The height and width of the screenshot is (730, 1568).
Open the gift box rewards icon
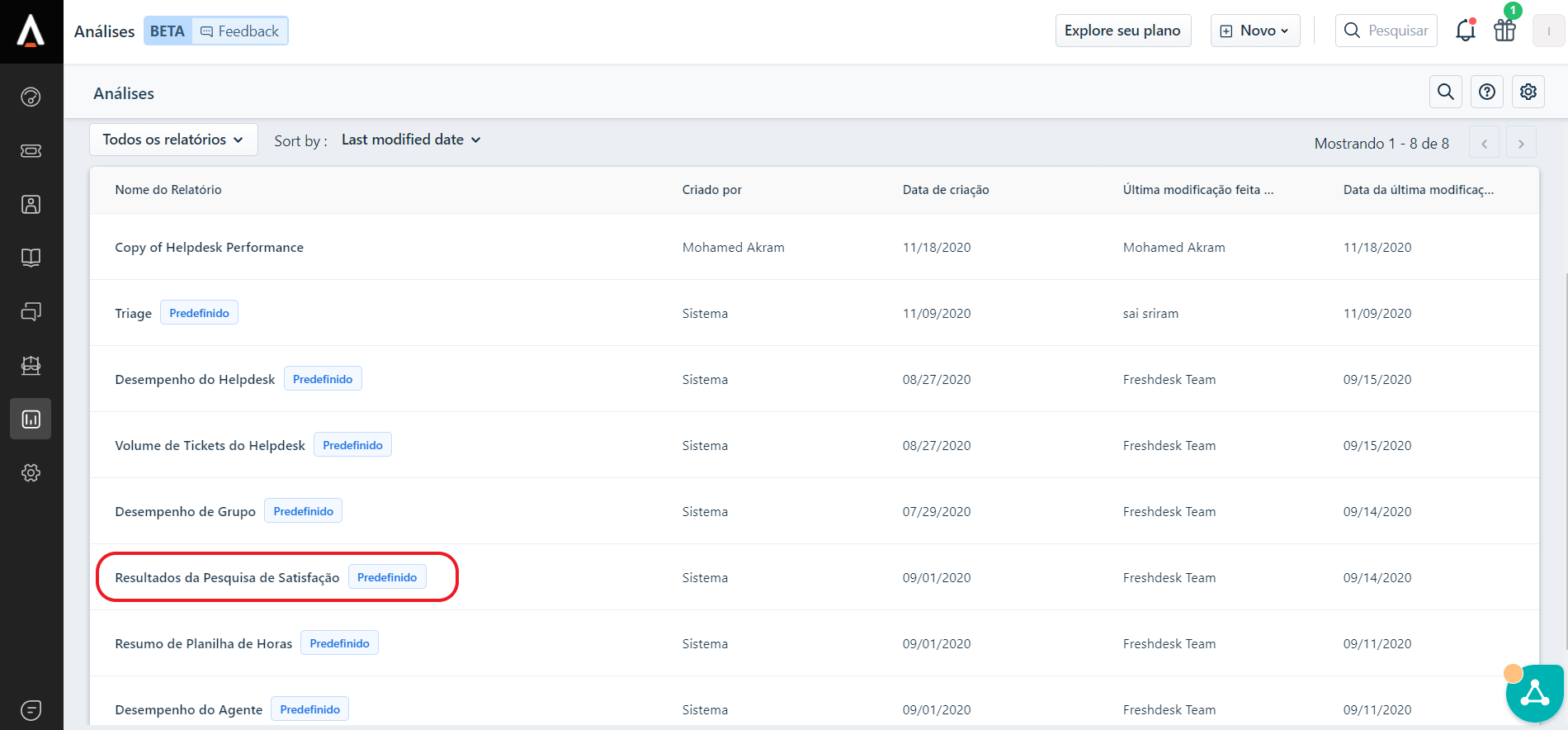pos(1504,31)
